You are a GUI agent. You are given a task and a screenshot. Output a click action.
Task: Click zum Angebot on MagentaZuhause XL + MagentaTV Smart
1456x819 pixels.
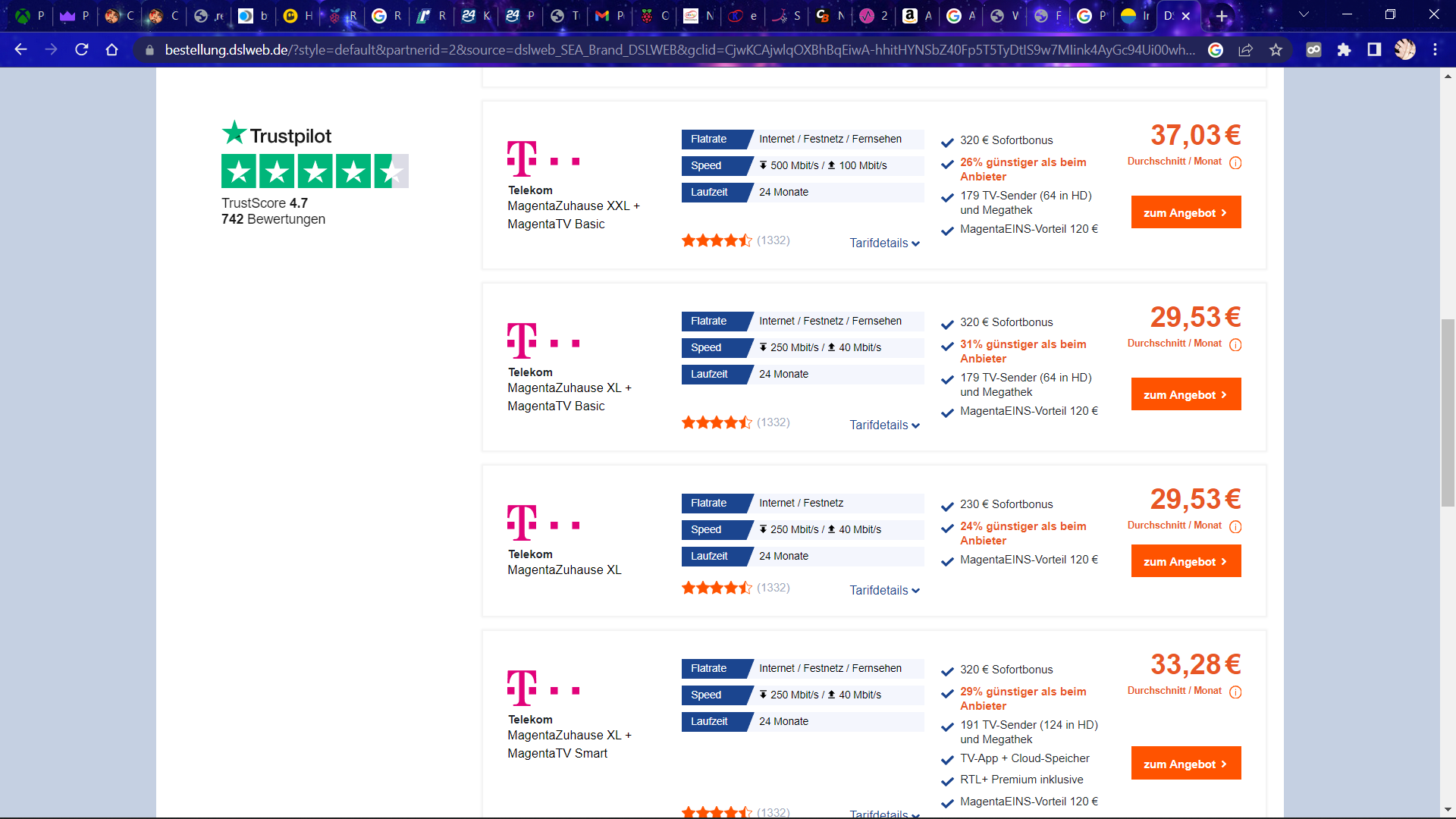(x=1185, y=763)
